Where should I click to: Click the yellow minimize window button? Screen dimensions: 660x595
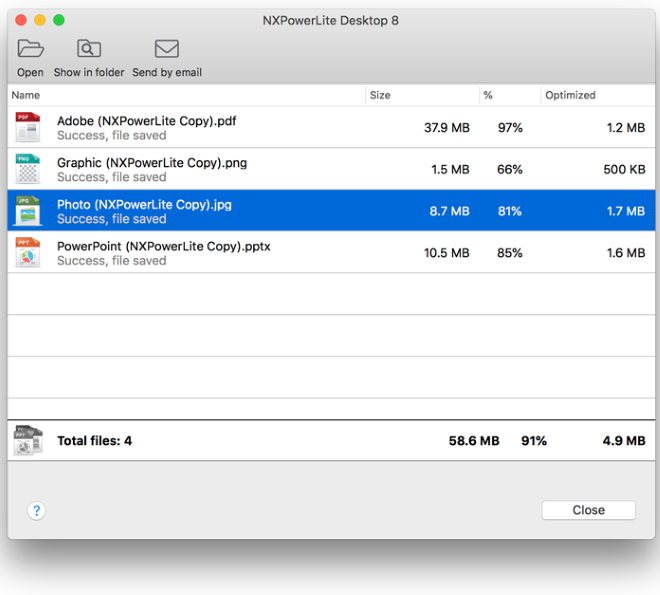[40, 20]
